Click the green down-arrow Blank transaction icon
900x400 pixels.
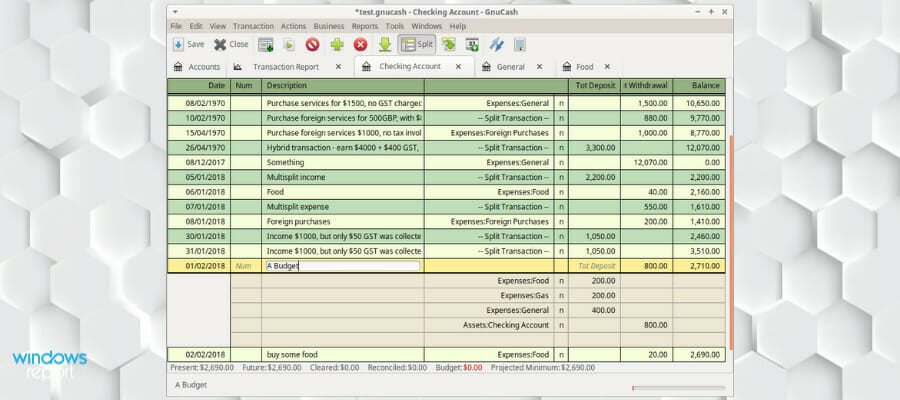385,44
